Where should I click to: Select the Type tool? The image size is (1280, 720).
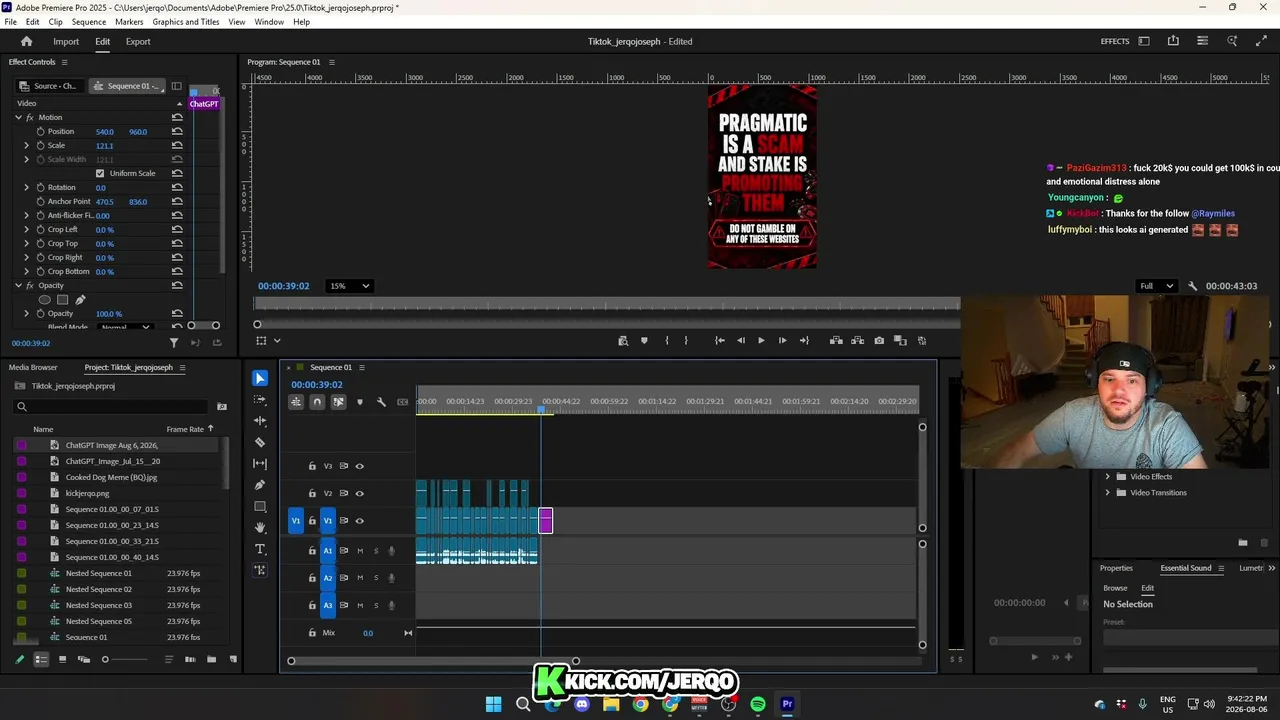point(260,549)
